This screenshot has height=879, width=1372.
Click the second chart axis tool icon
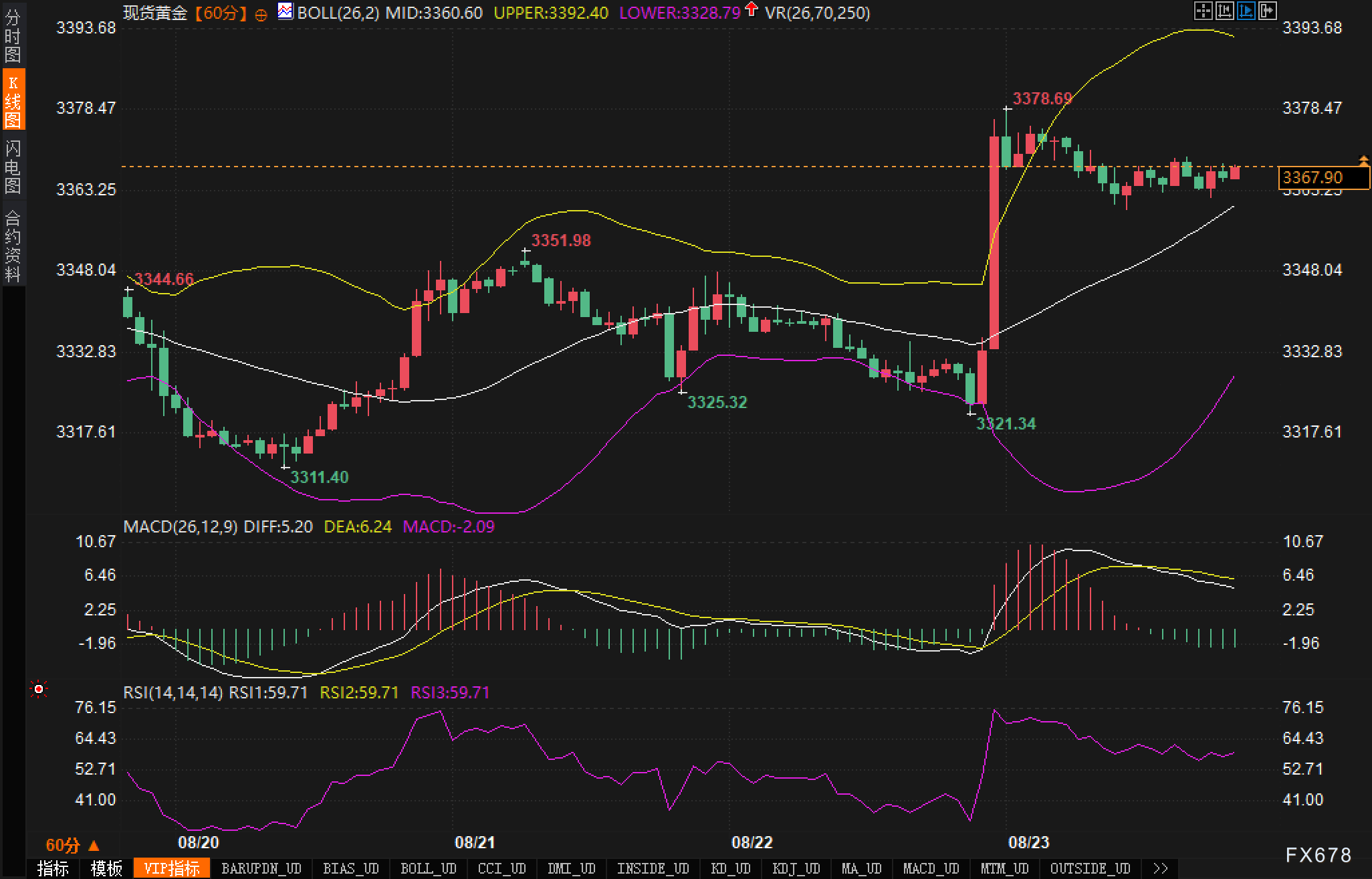1224,11
